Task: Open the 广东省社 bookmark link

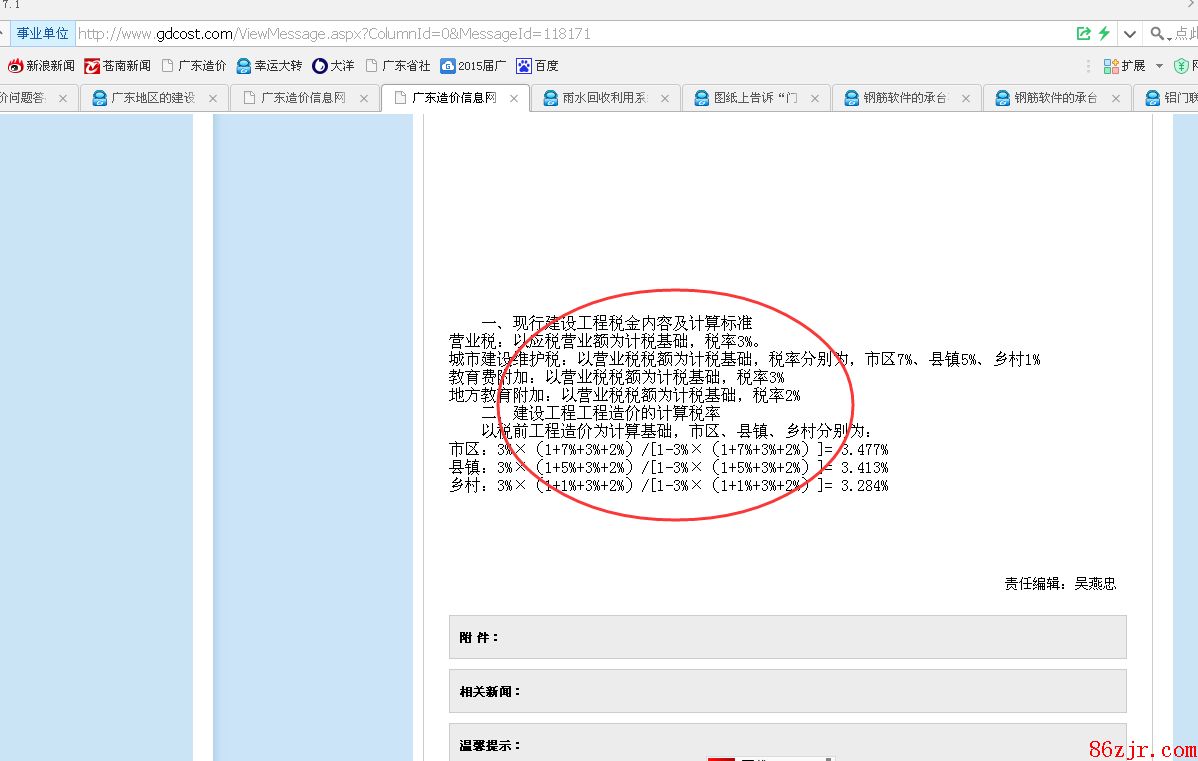Action: click(398, 66)
